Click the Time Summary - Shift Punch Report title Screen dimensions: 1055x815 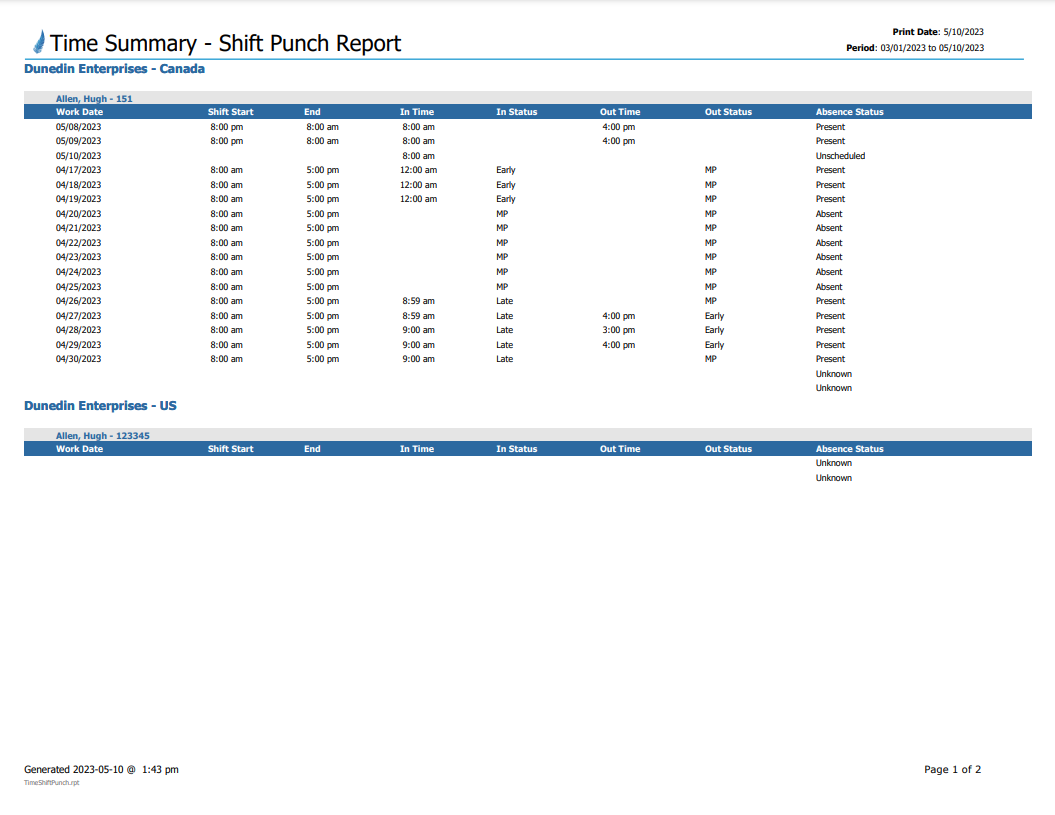pyautogui.click(x=225, y=43)
